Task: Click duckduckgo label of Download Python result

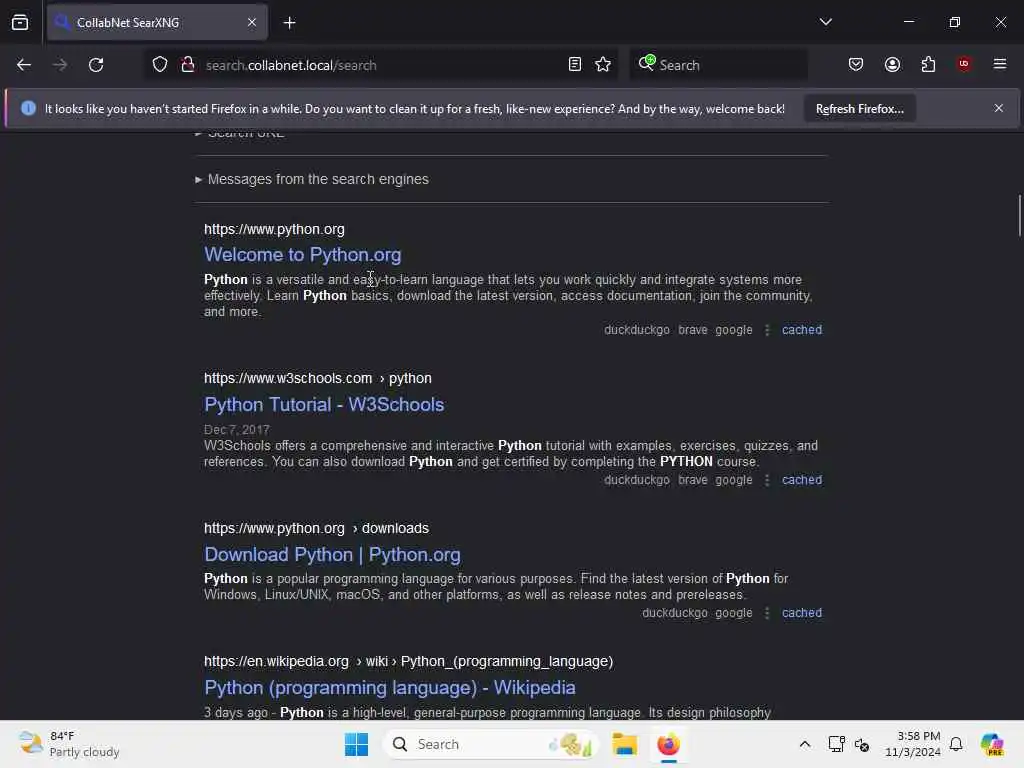Action: pyautogui.click(x=675, y=613)
